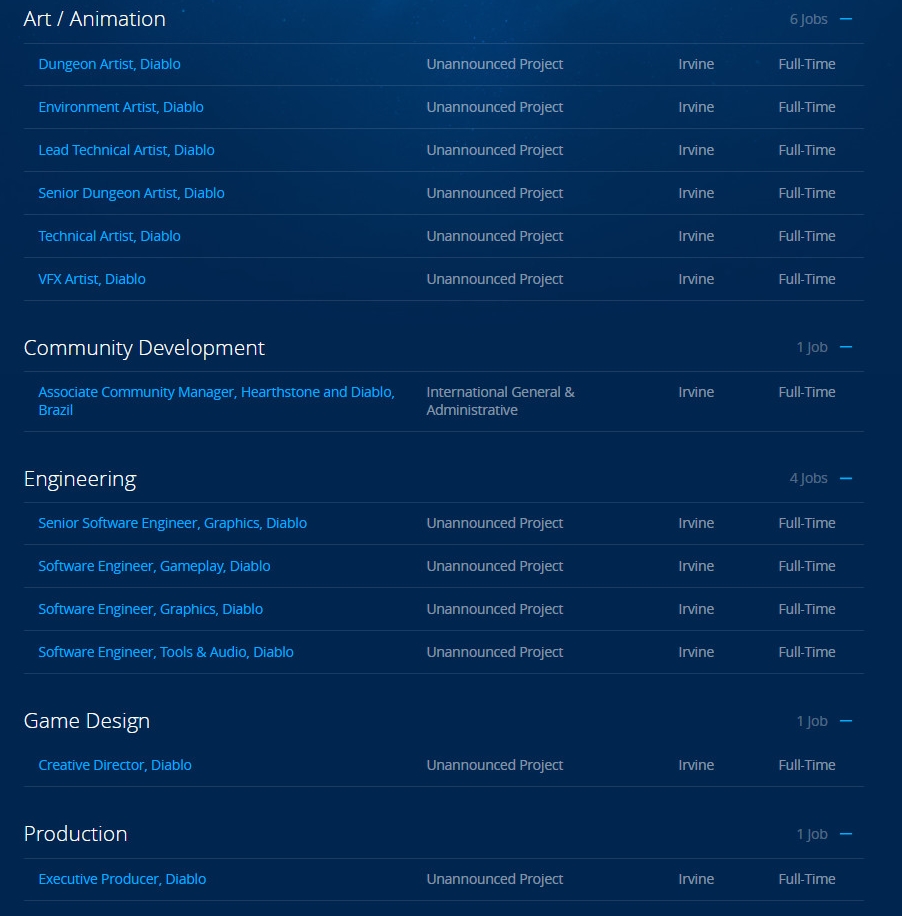The image size is (902, 916).
Task: Click "Unannounced Project" in Senior Dungeon Artist row
Action: pyautogui.click(x=495, y=193)
